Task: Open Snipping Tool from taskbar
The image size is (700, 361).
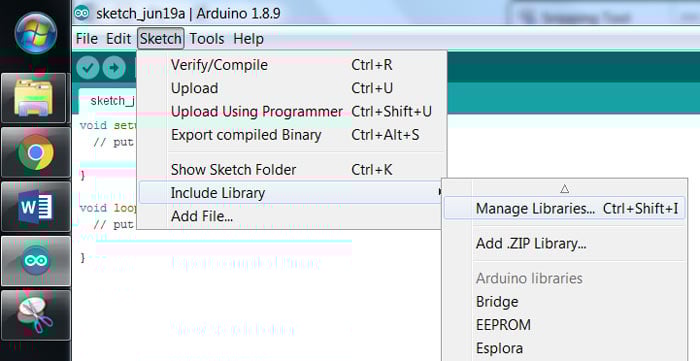Action: [36, 315]
